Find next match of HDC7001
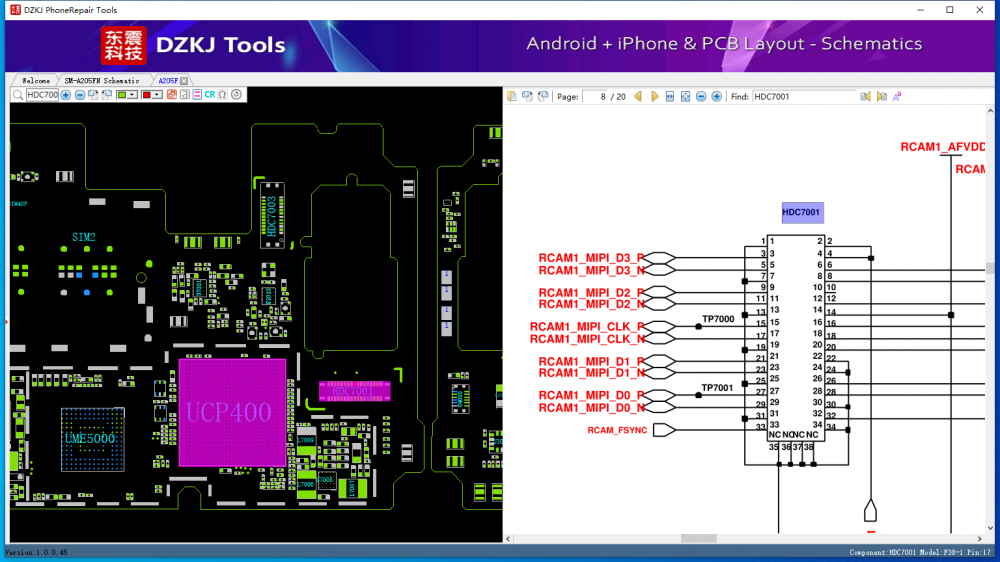This screenshot has height=562, width=1000. click(x=881, y=97)
